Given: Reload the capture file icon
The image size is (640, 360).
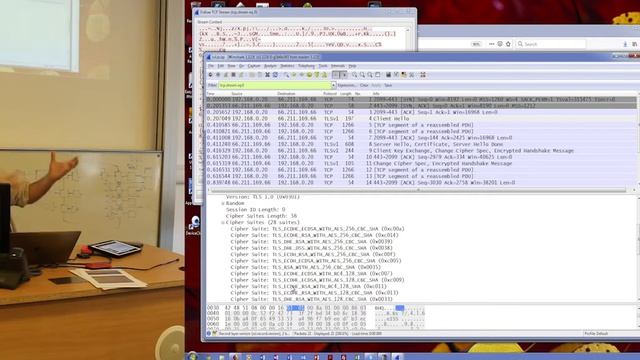Looking at the screenshot, I should point(275,75).
